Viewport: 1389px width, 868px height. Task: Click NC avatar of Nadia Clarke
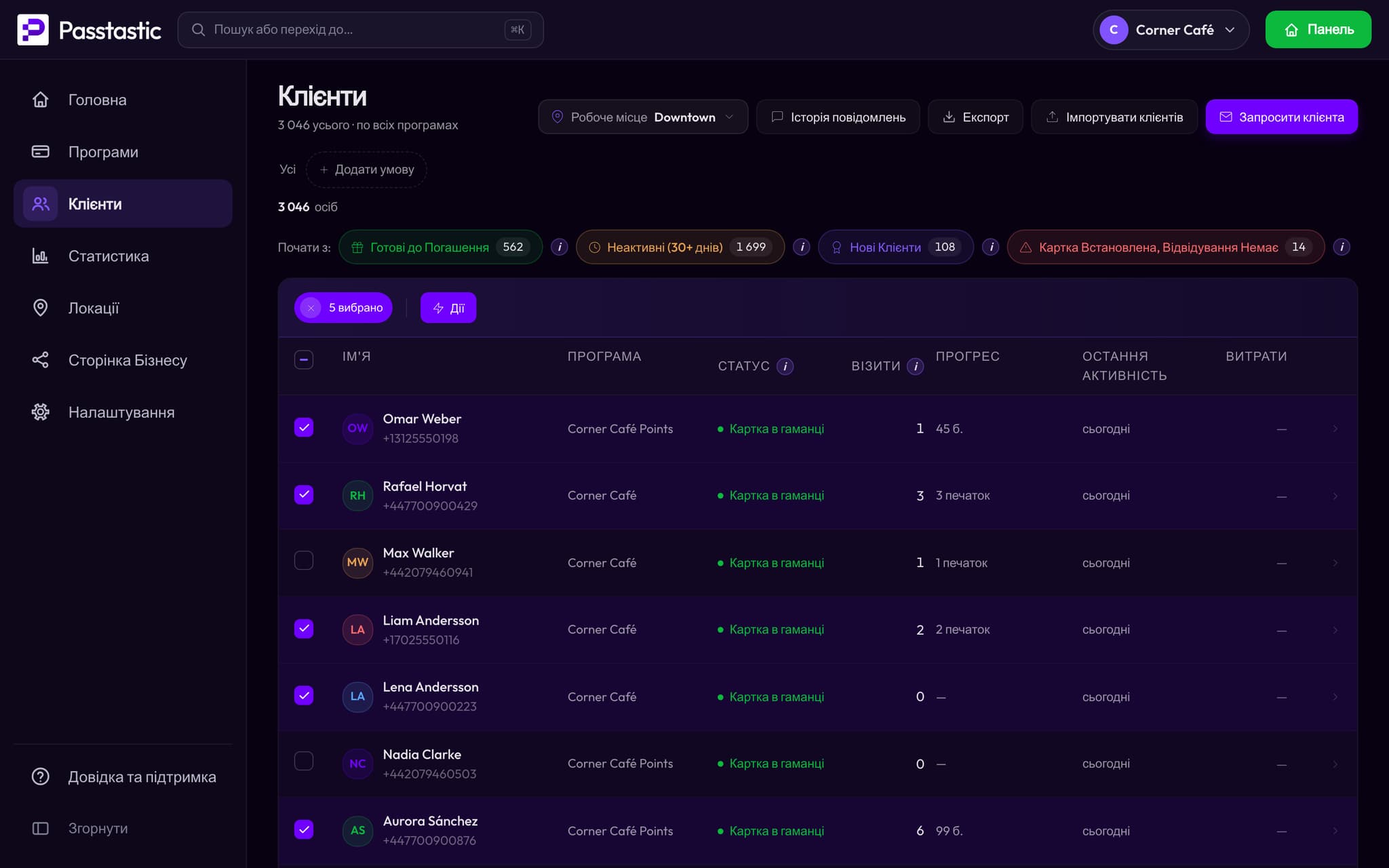(x=357, y=764)
